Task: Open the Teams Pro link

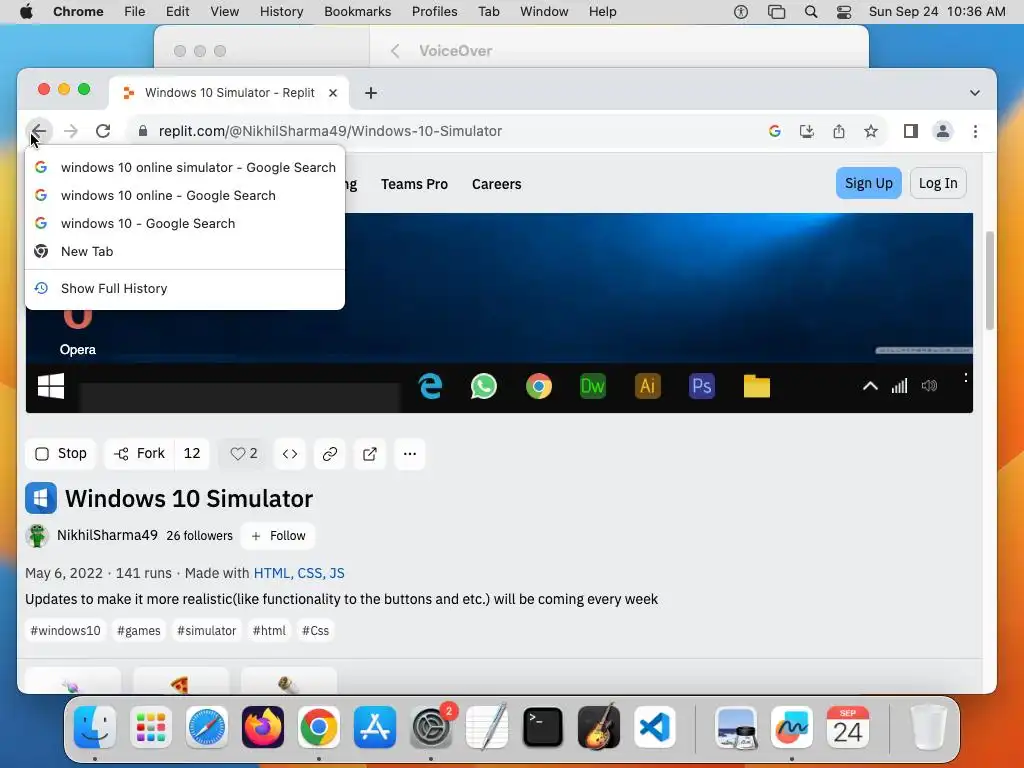Action: coord(414,184)
